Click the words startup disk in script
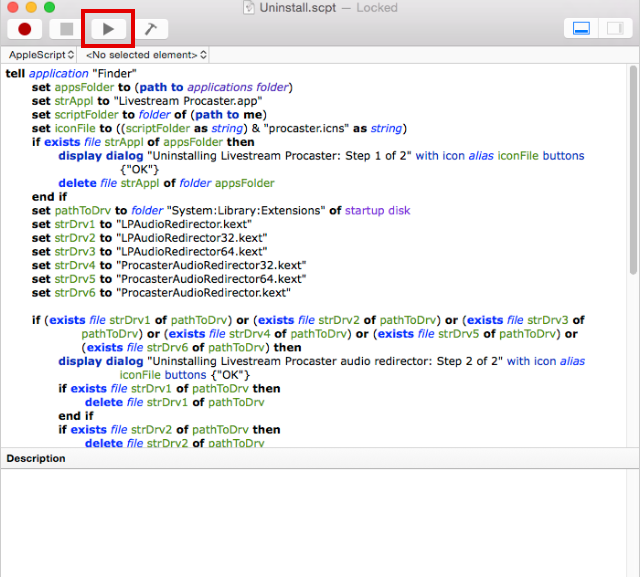Image resolution: width=640 pixels, height=577 pixels. (x=378, y=211)
